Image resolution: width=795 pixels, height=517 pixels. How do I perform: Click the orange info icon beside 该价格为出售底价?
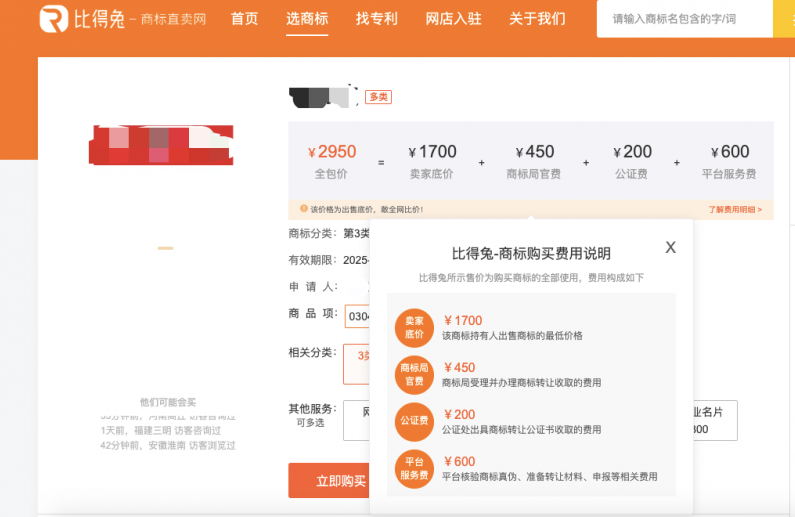304,208
